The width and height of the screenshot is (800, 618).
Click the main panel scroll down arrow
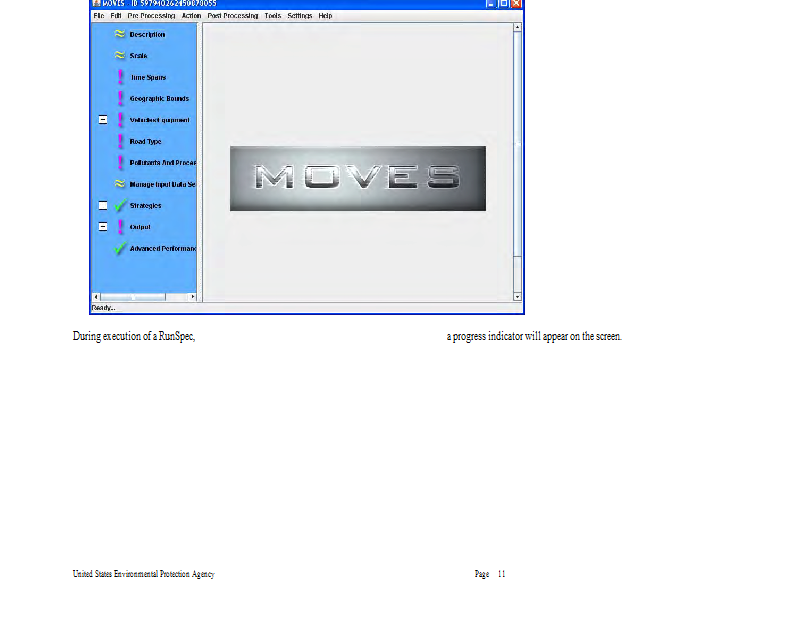point(517,297)
